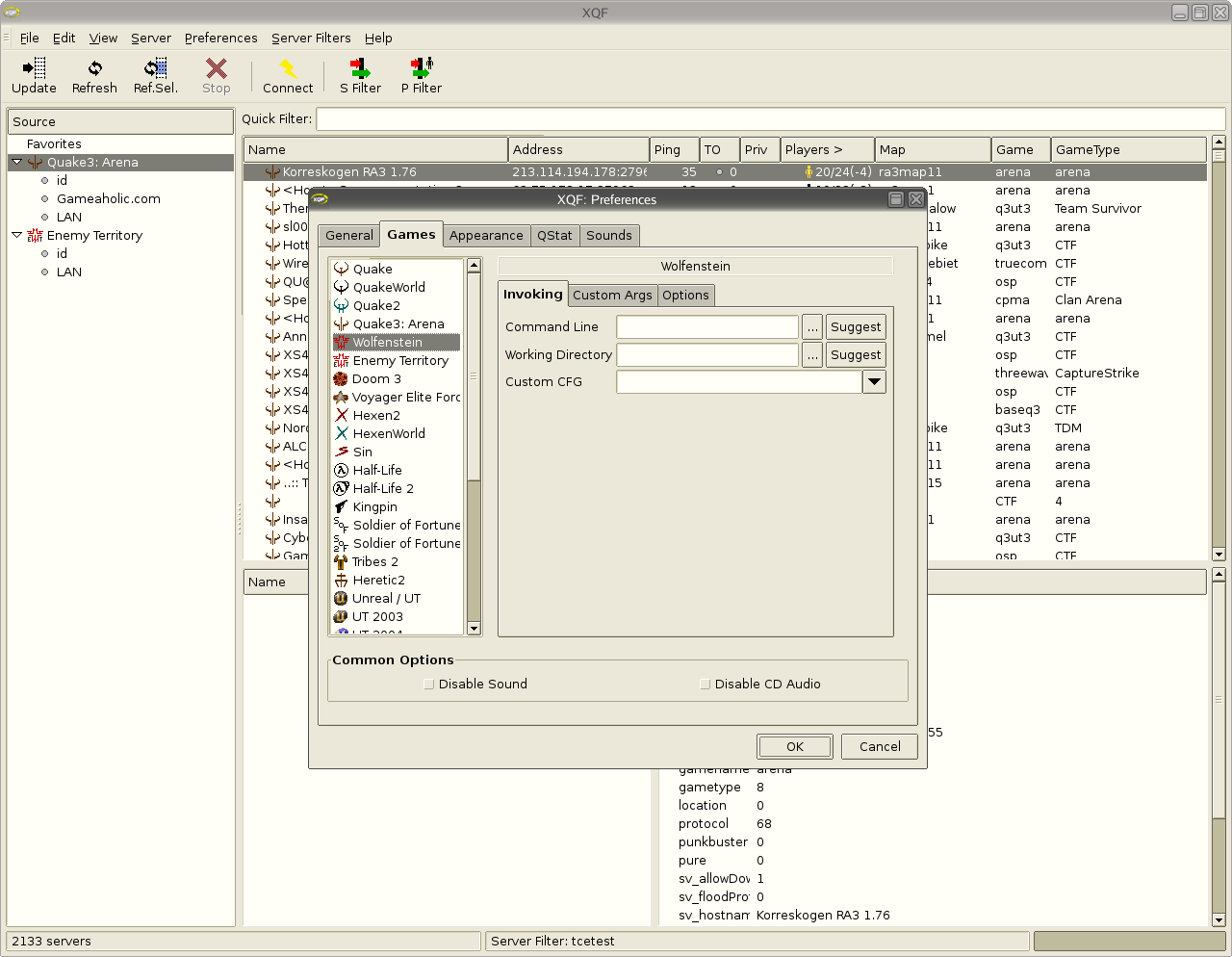The height and width of the screenshot is (957, 1232).
Task: Select Heretic2 in the games list
Action: (397, 580)
